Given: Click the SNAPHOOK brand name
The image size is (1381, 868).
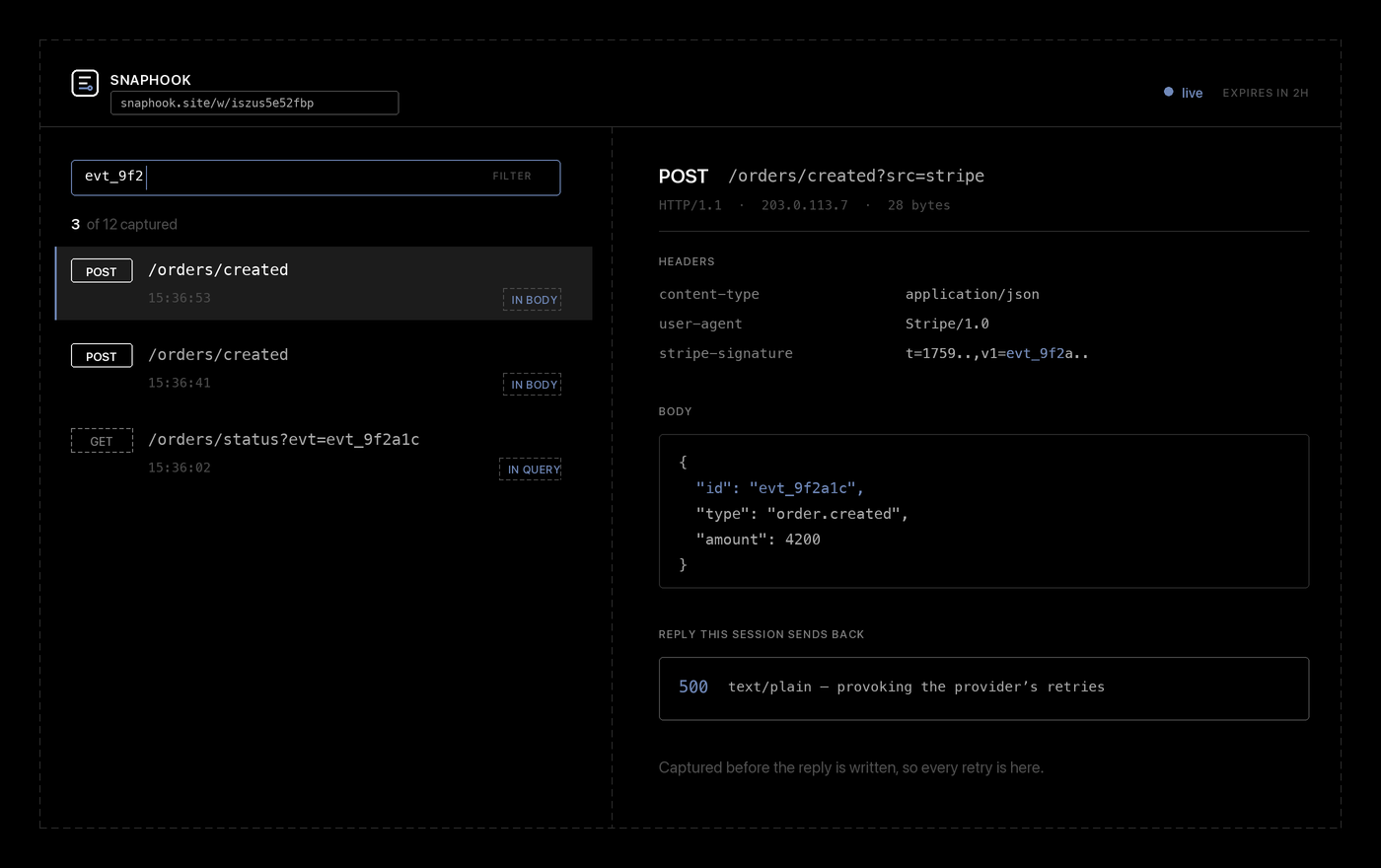Looking at the screenshot, I should (151, 80).
